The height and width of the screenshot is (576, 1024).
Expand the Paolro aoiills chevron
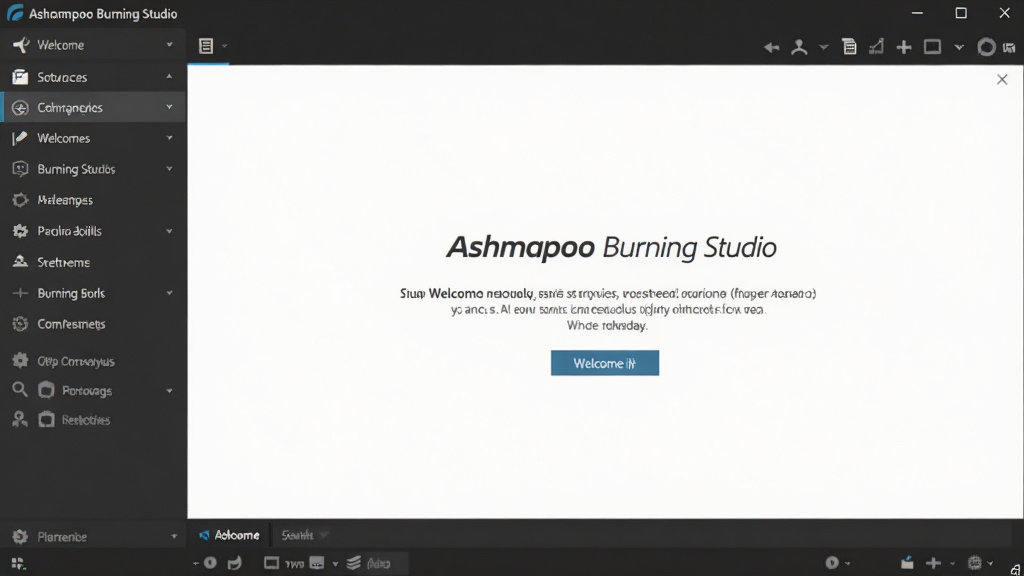[x=169, y=231]
